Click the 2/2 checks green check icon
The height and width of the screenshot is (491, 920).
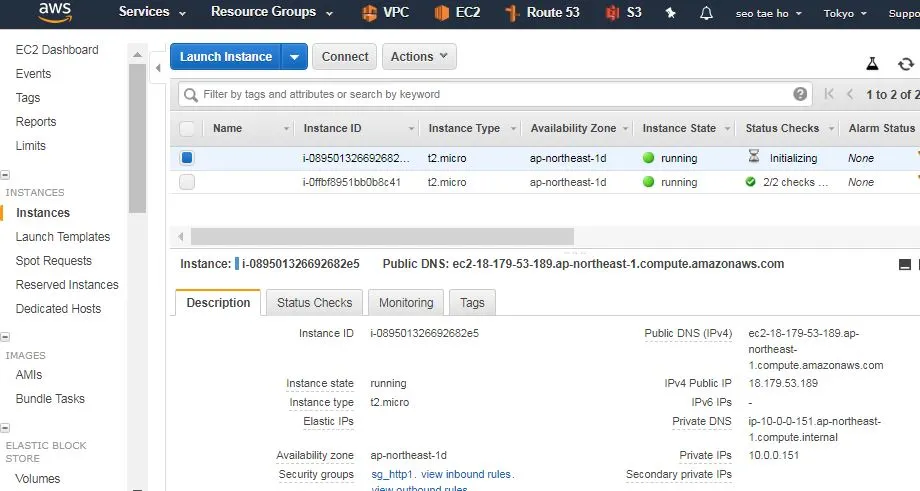pyautogui.click(x=750, y=182)
